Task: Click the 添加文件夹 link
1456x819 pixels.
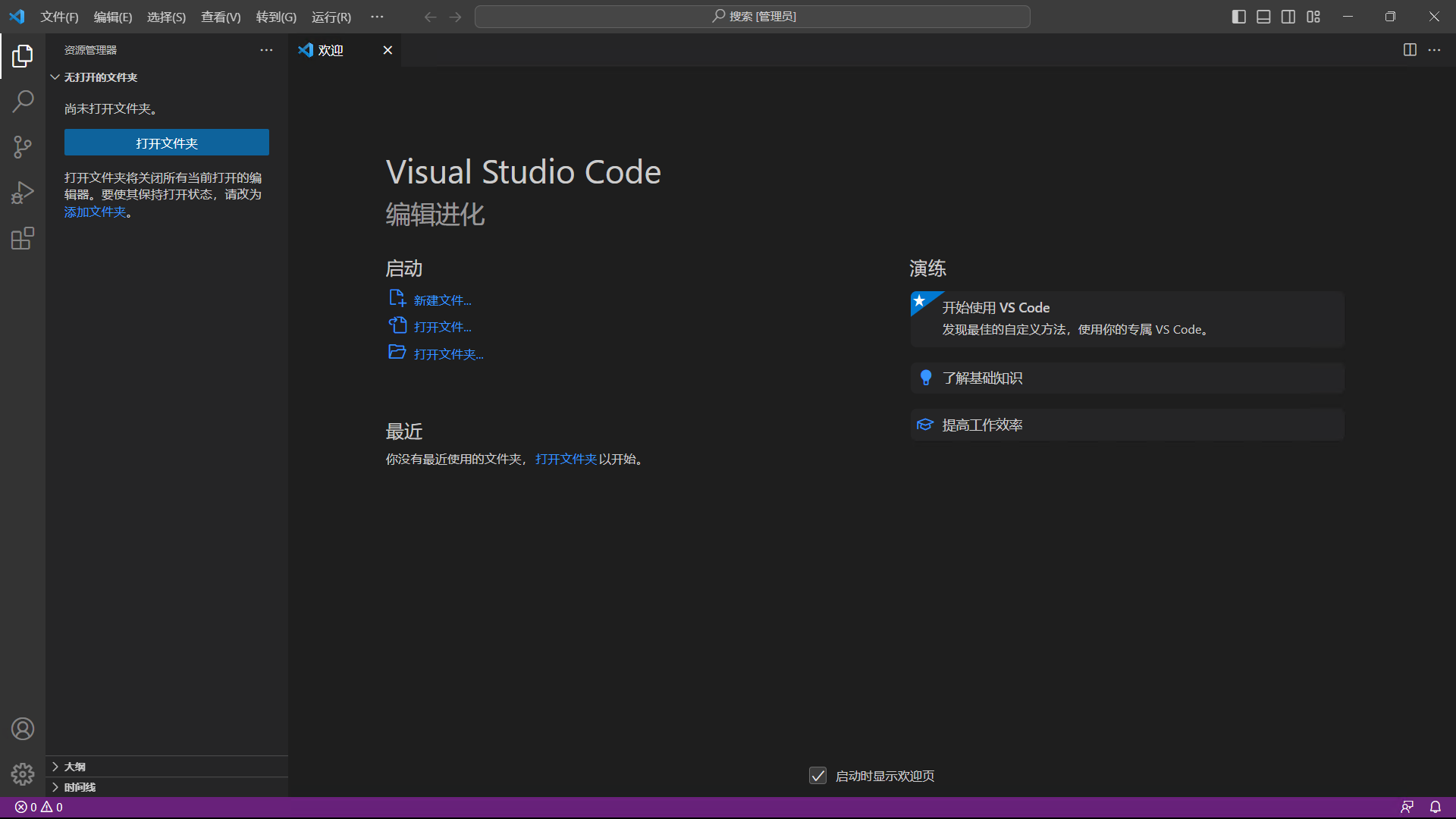Action: [95, 212]
